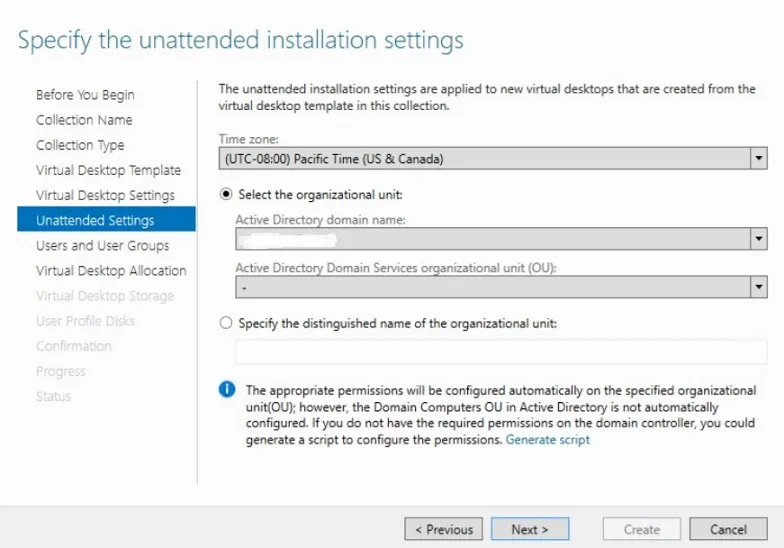Go to the Before You Begin step

(x=85, y=95)
